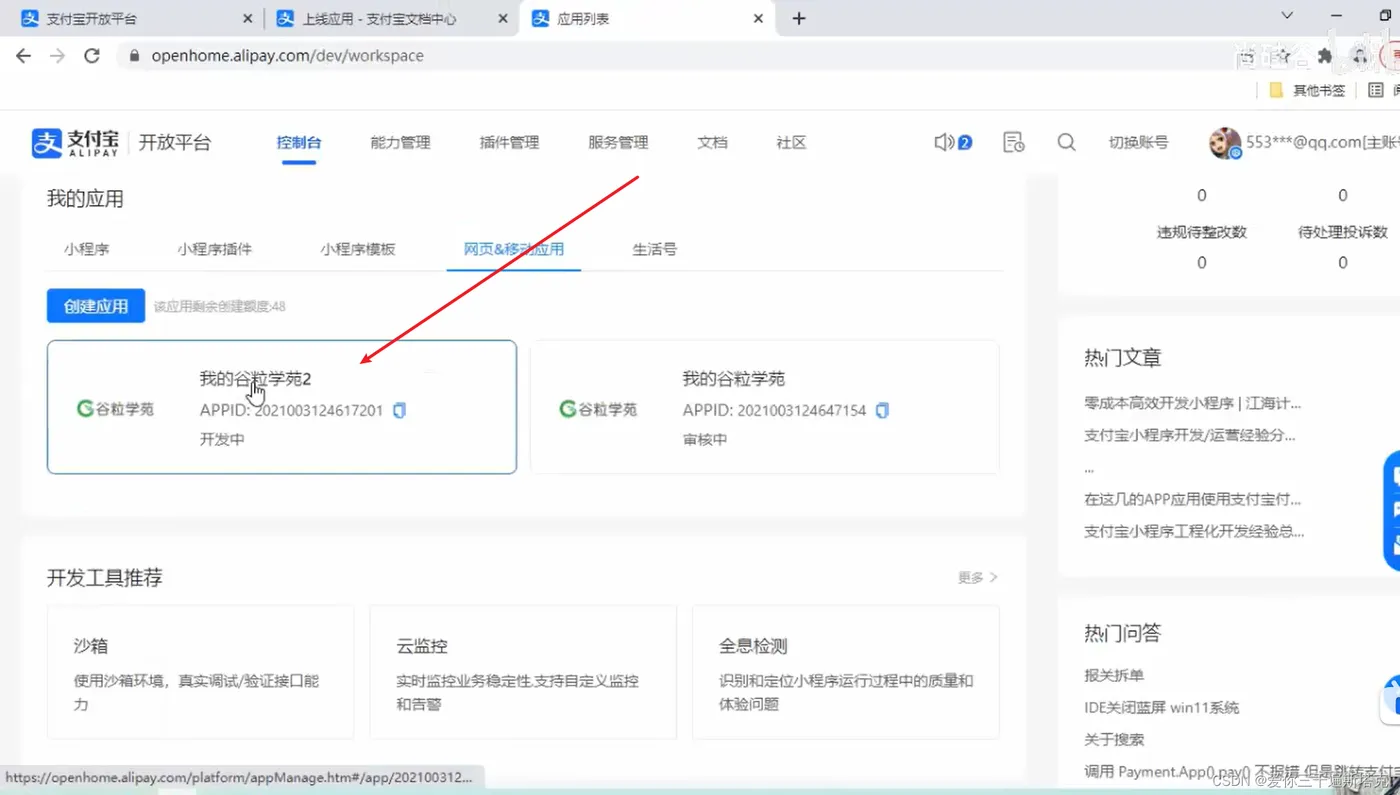Expand the tab search chevron
Screen dimensions: 1400x795
point(1287,16)
